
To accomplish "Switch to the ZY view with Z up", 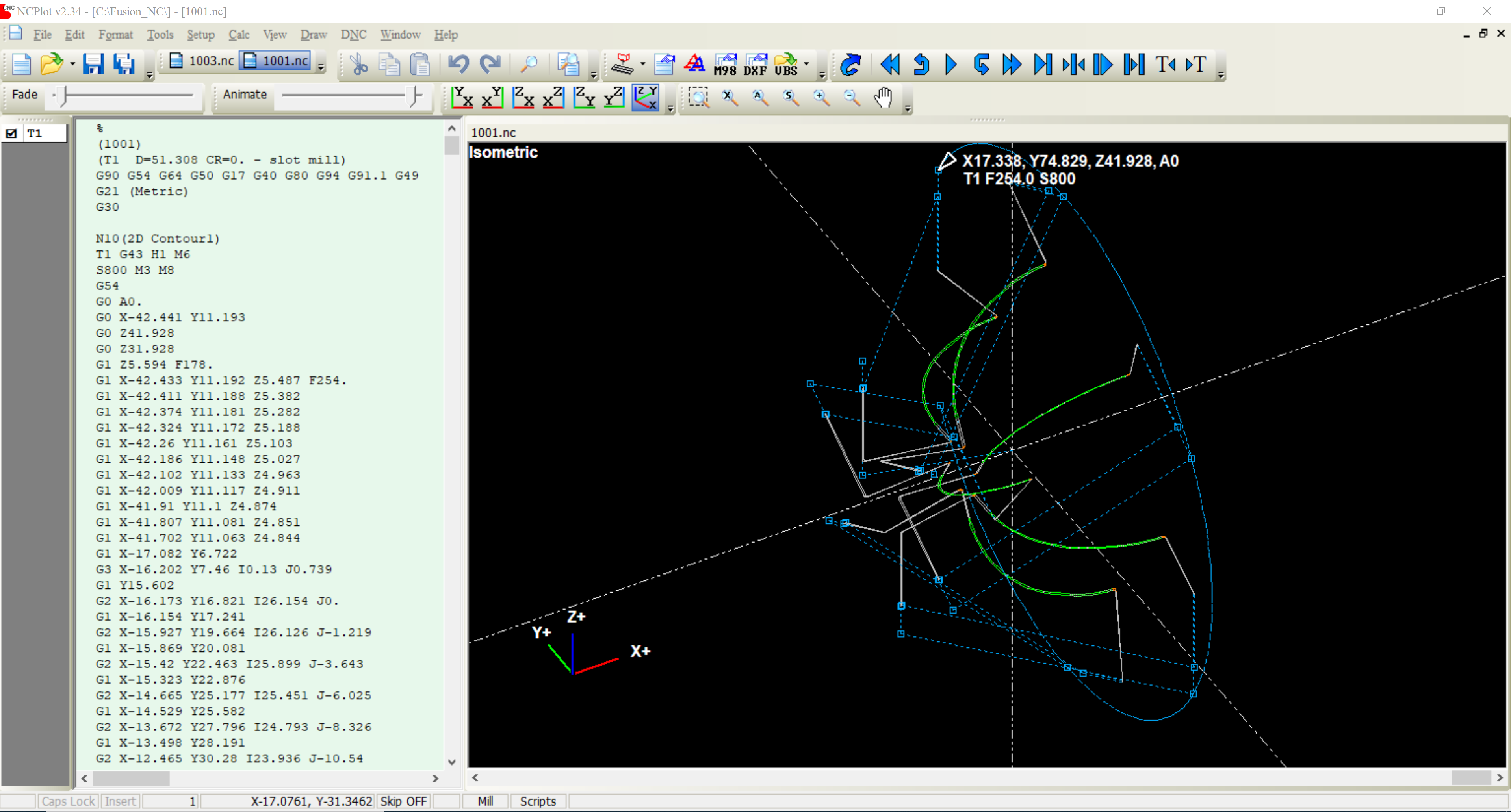I will 584,97.
